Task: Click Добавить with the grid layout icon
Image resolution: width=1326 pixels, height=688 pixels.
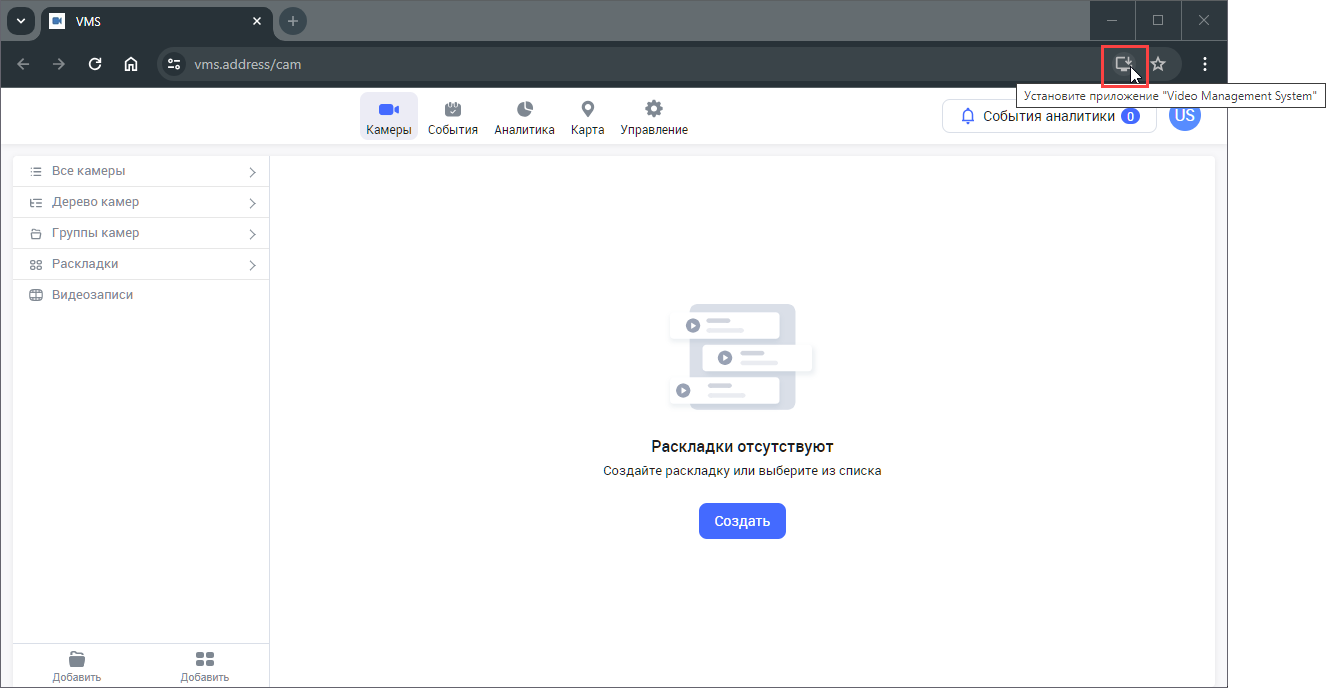Action: 205,666
